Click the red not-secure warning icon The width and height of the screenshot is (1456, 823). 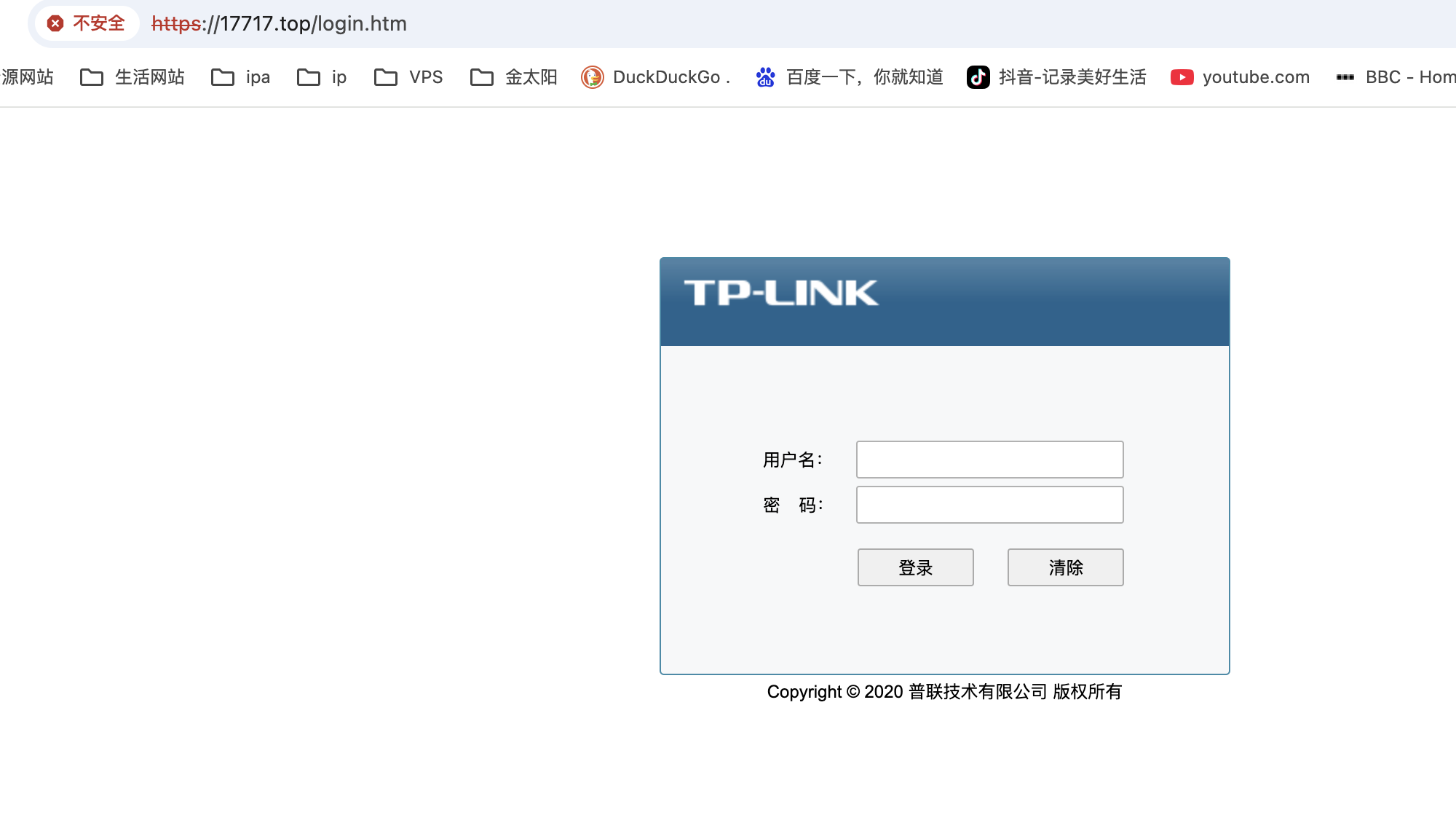pos(55,23)
